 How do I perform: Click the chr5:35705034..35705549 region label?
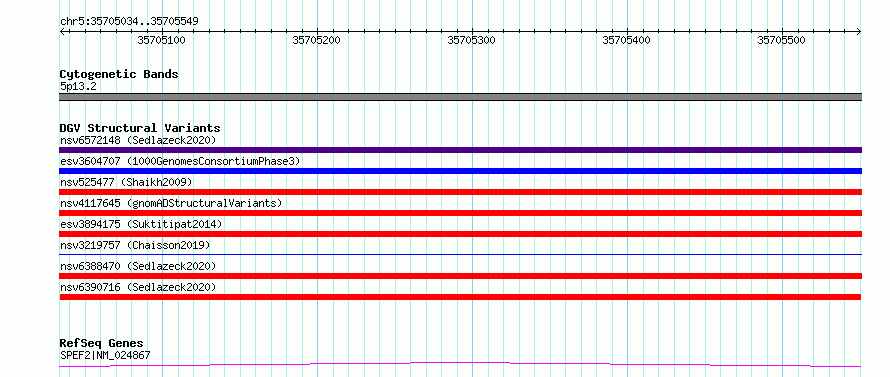coord(129,22)
